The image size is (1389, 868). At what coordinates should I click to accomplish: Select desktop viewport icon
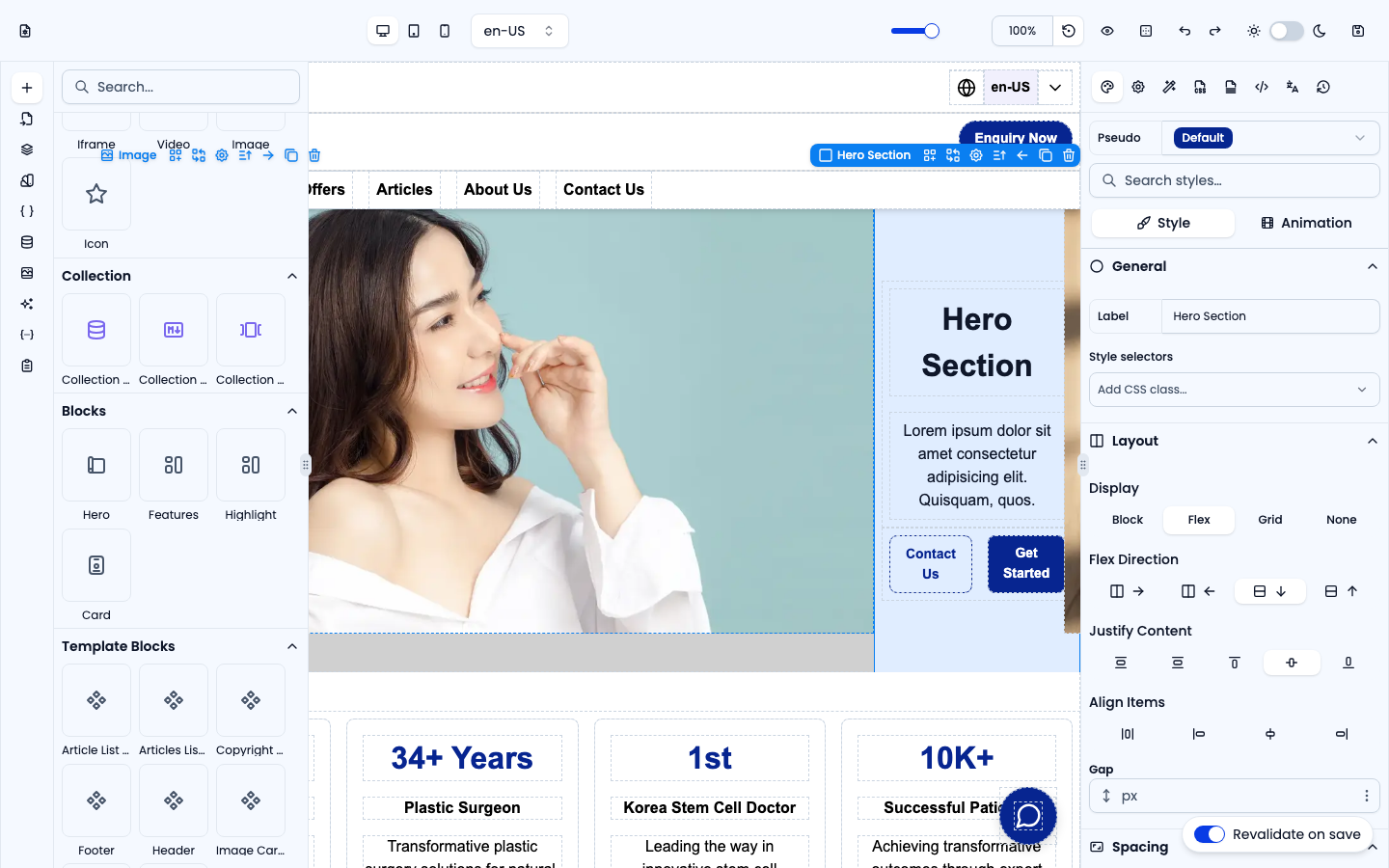click(x=383, y=31)
